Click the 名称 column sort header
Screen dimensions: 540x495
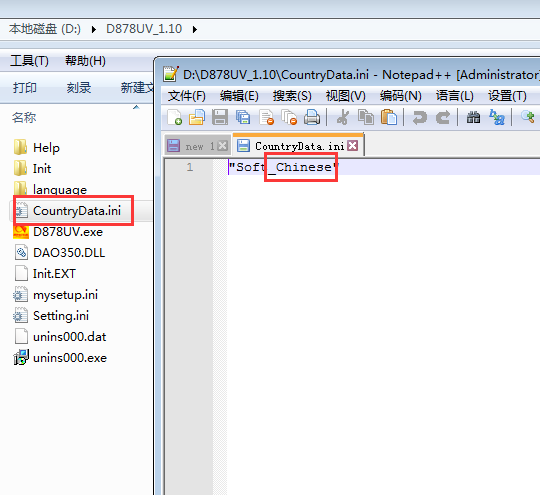(24, 117)
